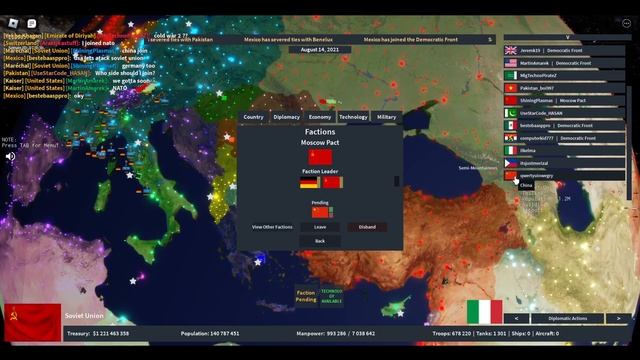Open the Technology Available notification
Screen dimensions: 640x360
331,296
